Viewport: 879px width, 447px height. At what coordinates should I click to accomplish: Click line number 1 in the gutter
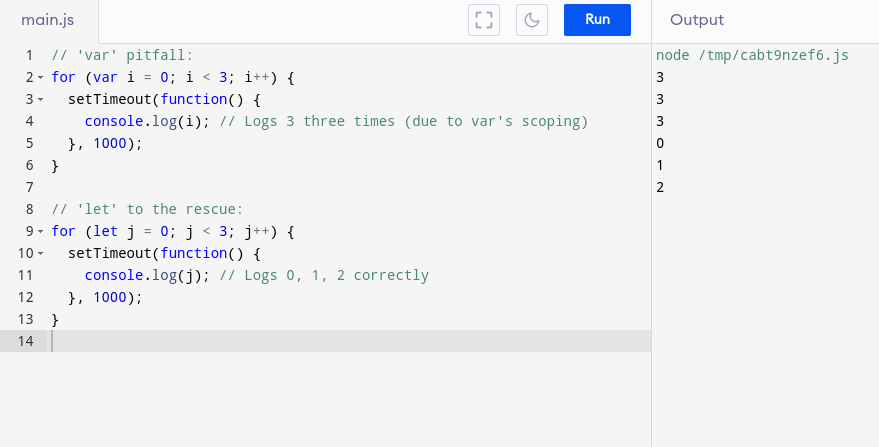(30, 55)
